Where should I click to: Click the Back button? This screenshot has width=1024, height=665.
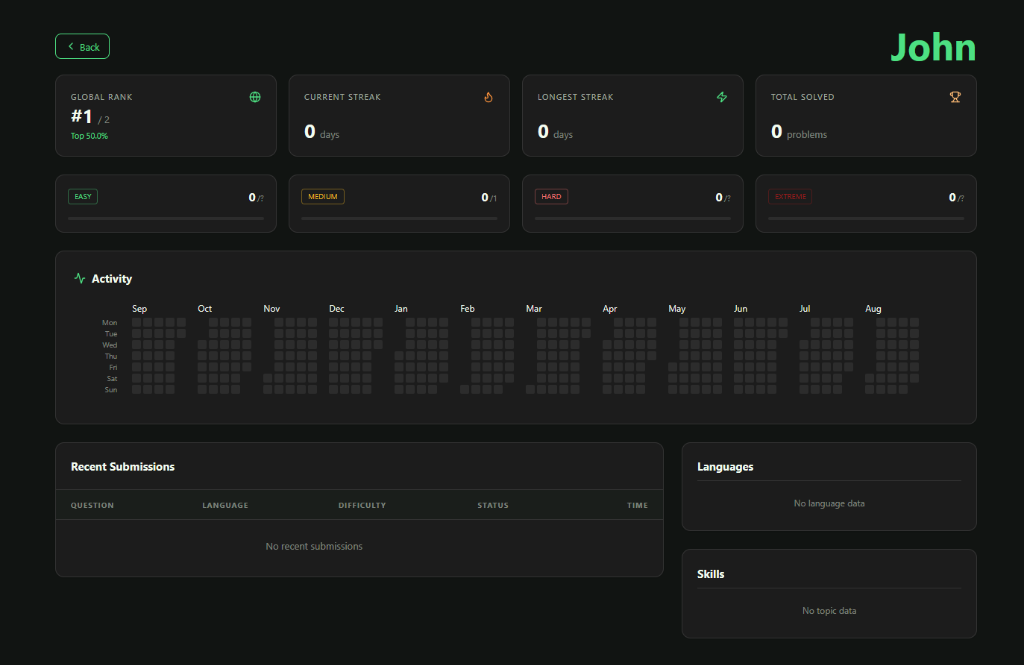pyautogui.click(x=82, y=46)
